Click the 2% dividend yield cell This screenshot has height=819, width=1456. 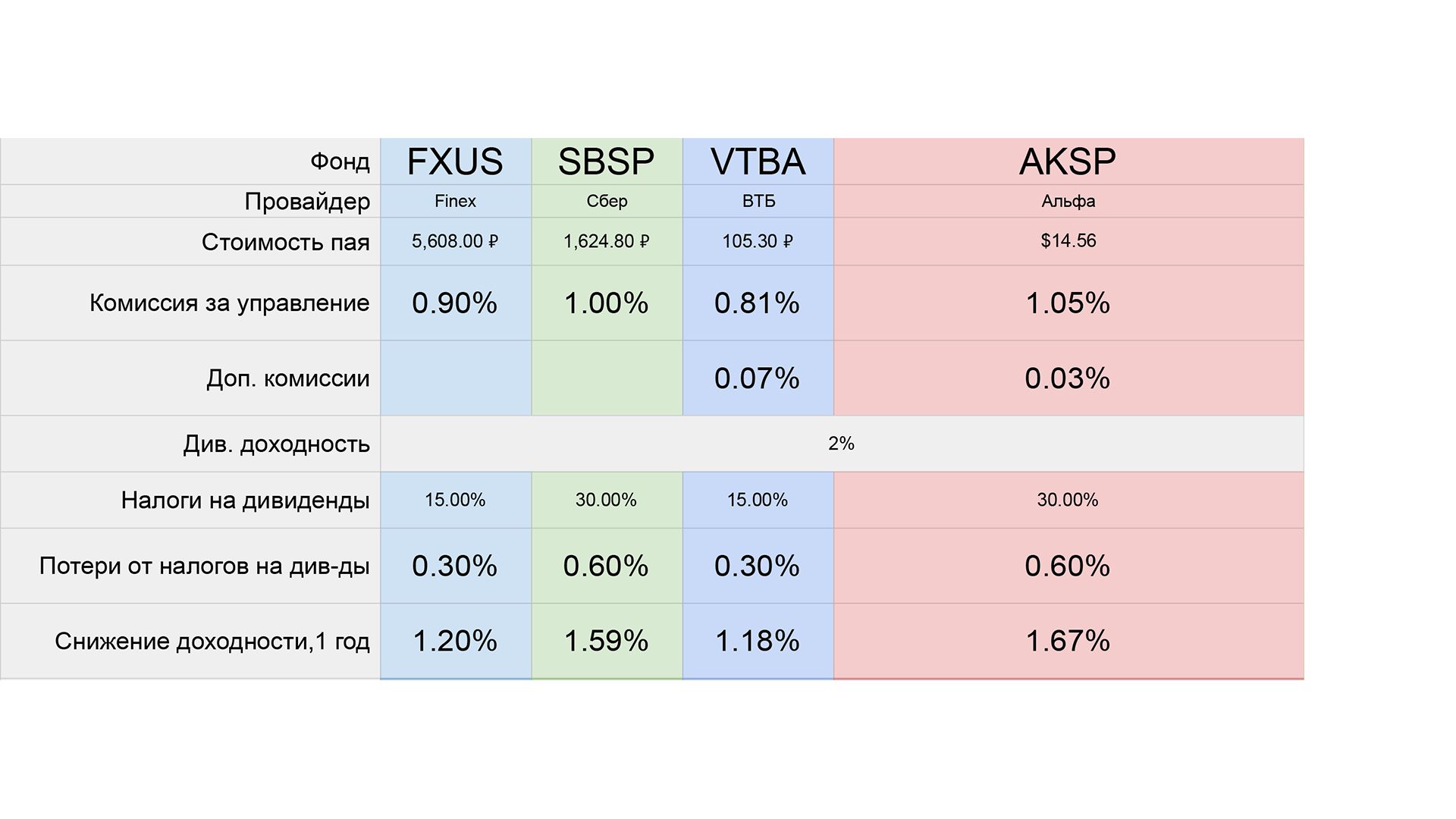tap(841, 444)
